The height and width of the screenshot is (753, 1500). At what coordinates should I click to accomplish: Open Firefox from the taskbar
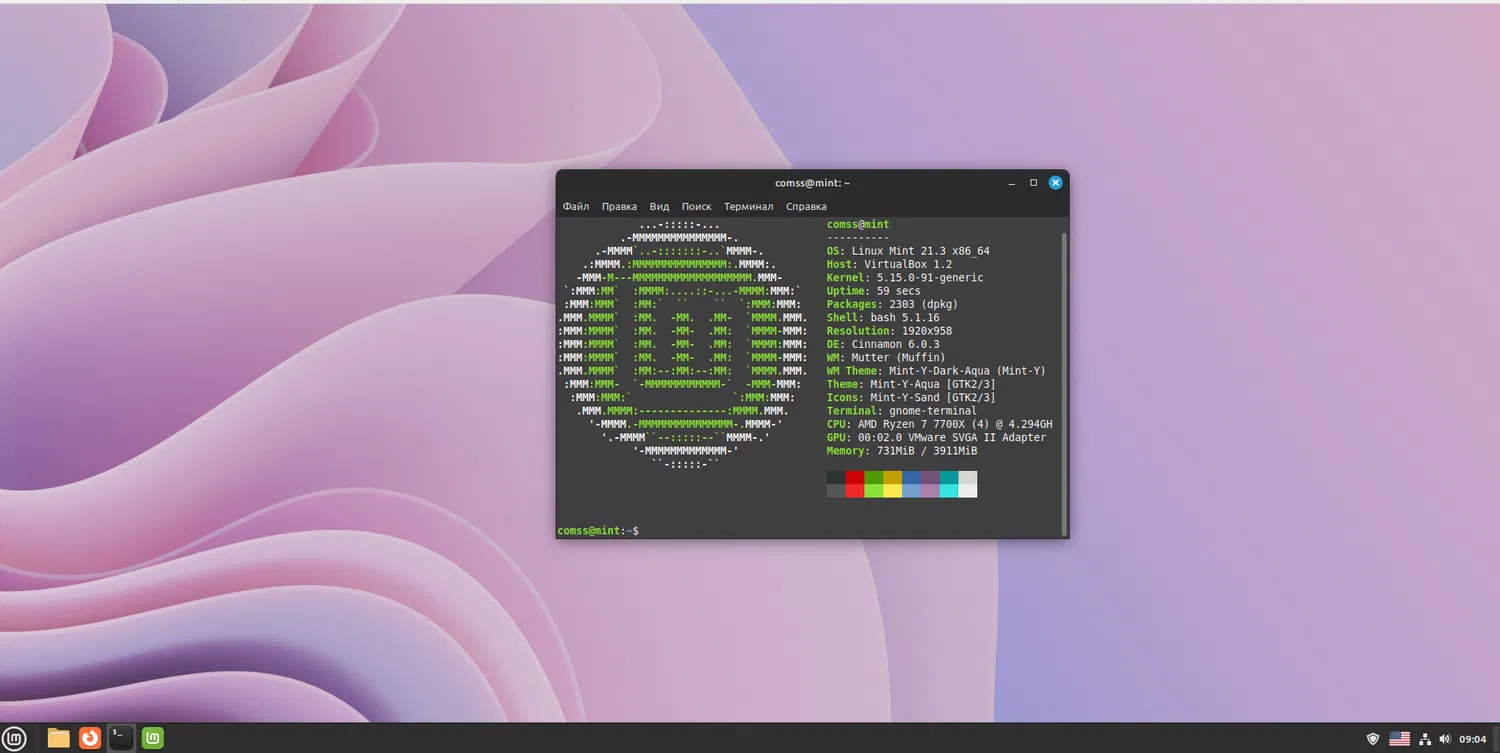(x=90, y=739)
